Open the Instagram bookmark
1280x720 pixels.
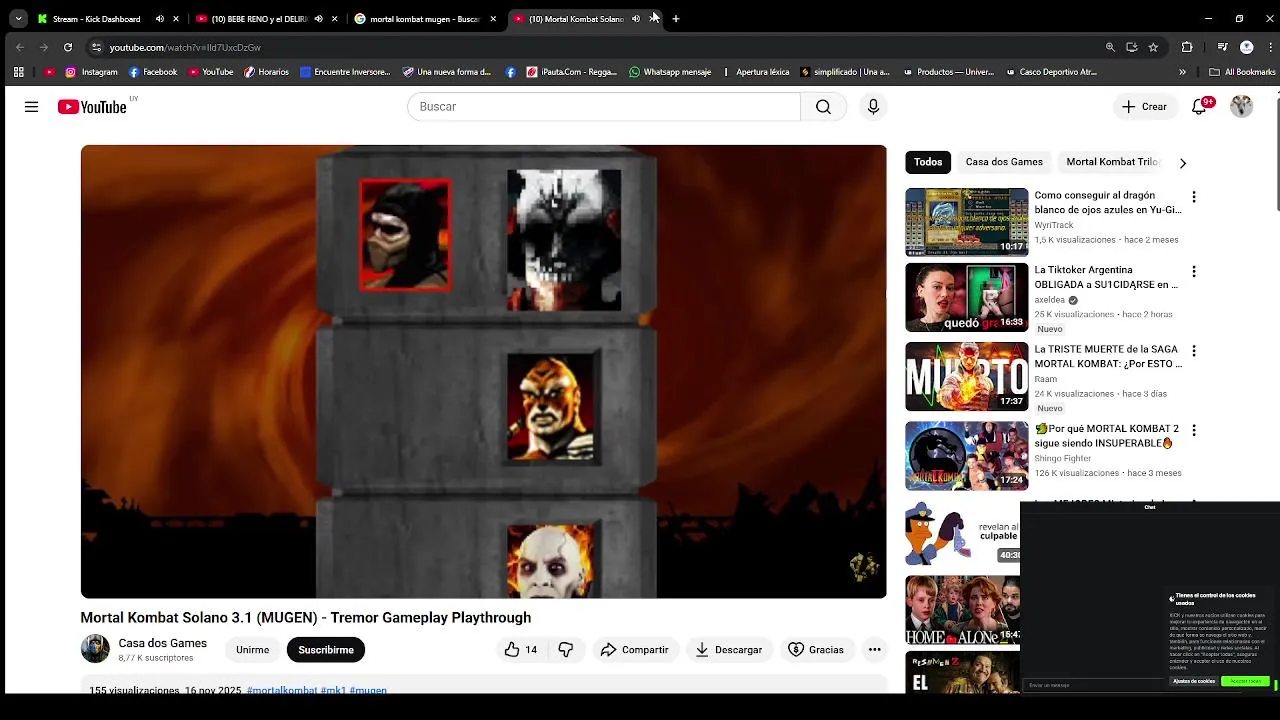coord(91,72)
